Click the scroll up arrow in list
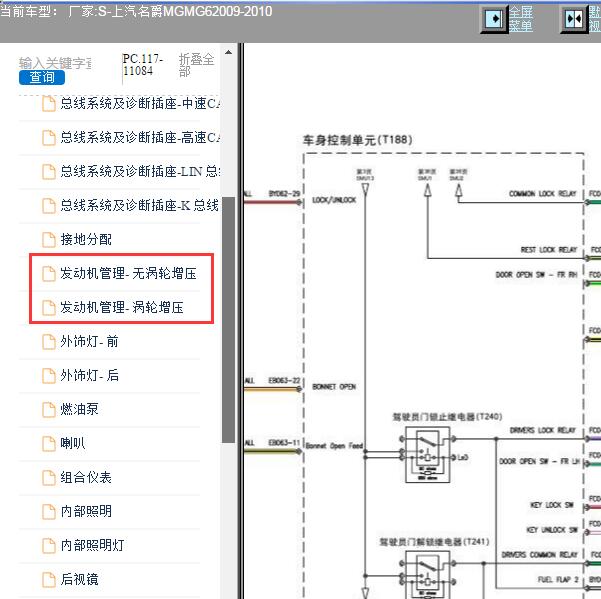This screenshot has height=599, width=601. click(x=228, y=53)
